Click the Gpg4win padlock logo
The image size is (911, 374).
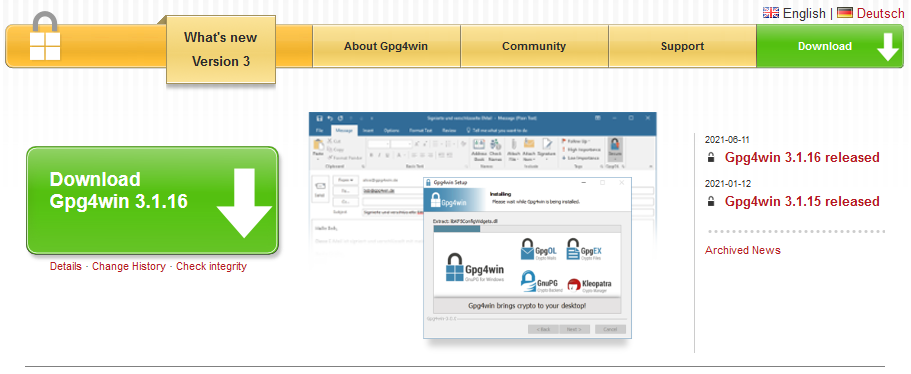pos(45,37)
